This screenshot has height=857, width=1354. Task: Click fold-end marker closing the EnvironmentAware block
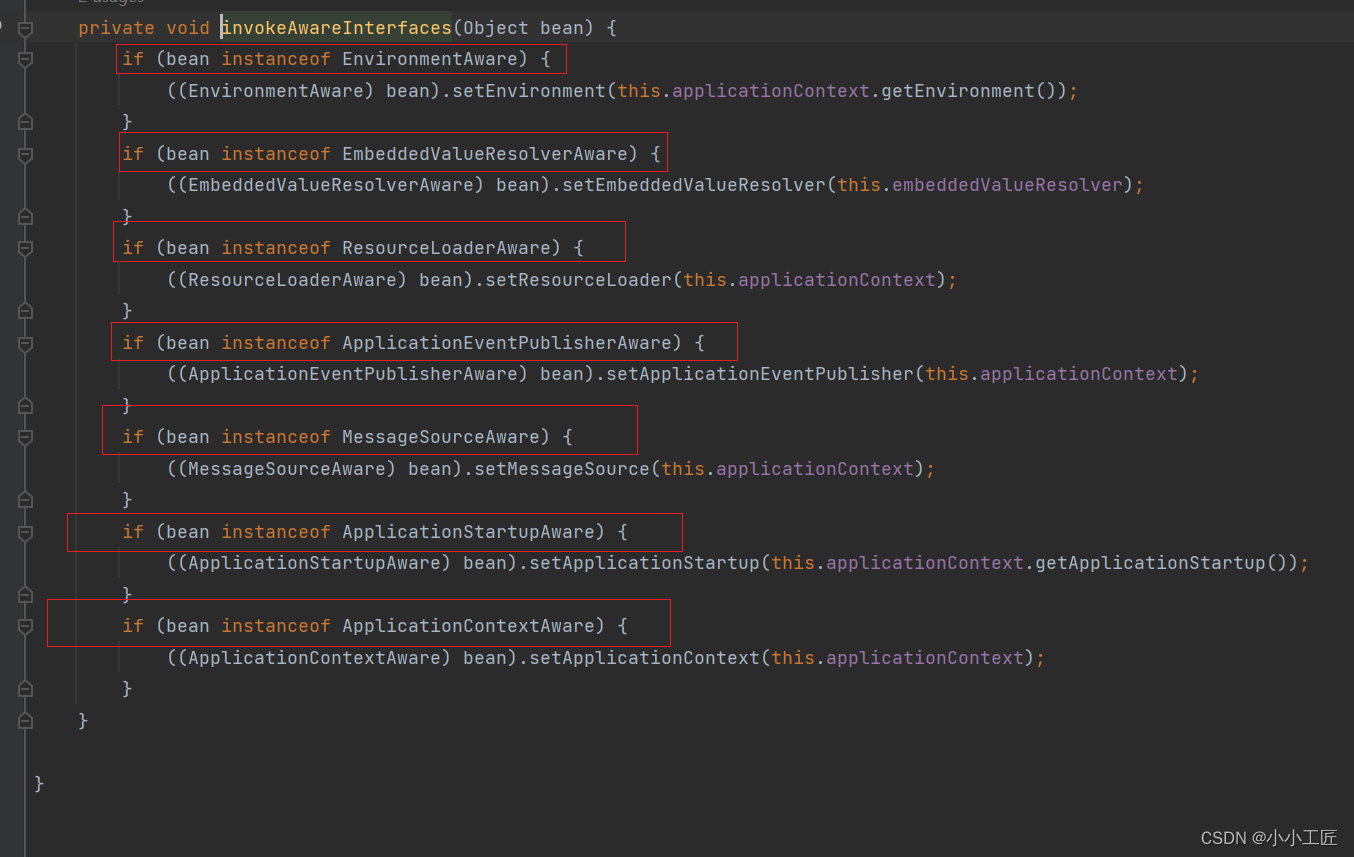click(26, 122)
